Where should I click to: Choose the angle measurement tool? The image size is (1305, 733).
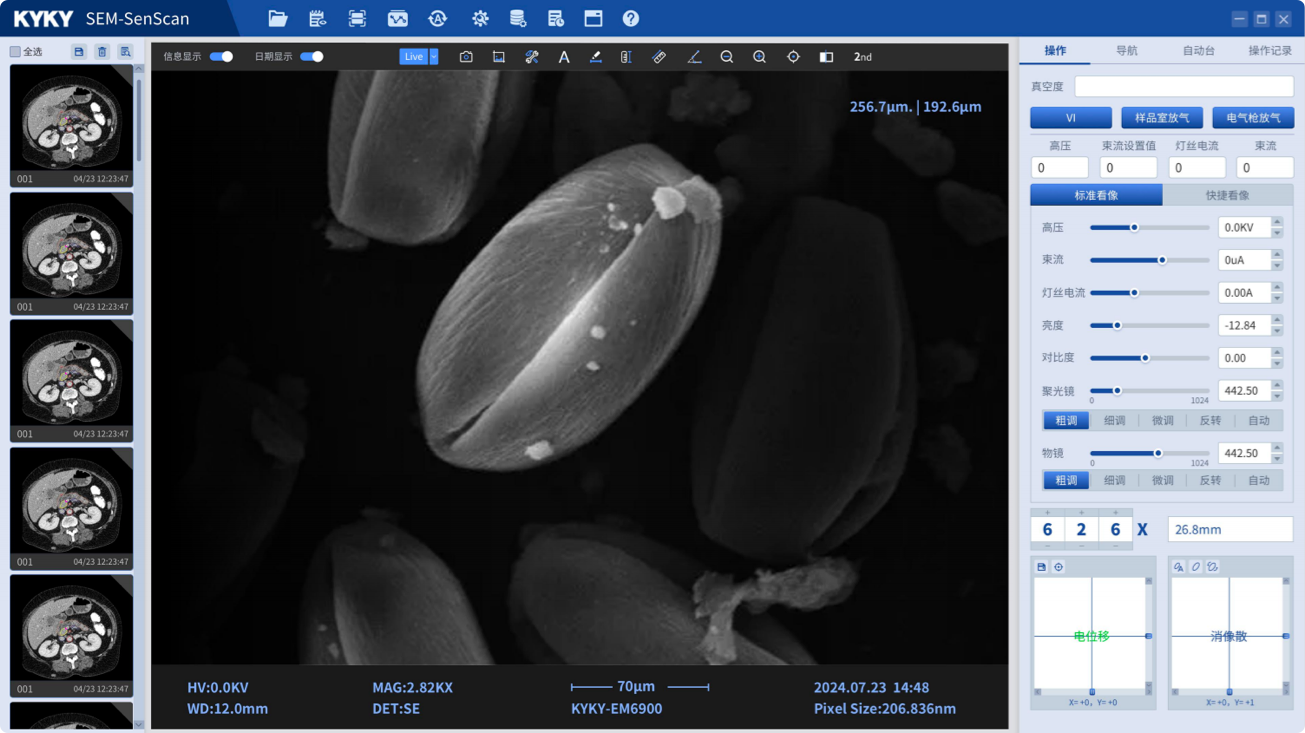click(x=694, y=57)
